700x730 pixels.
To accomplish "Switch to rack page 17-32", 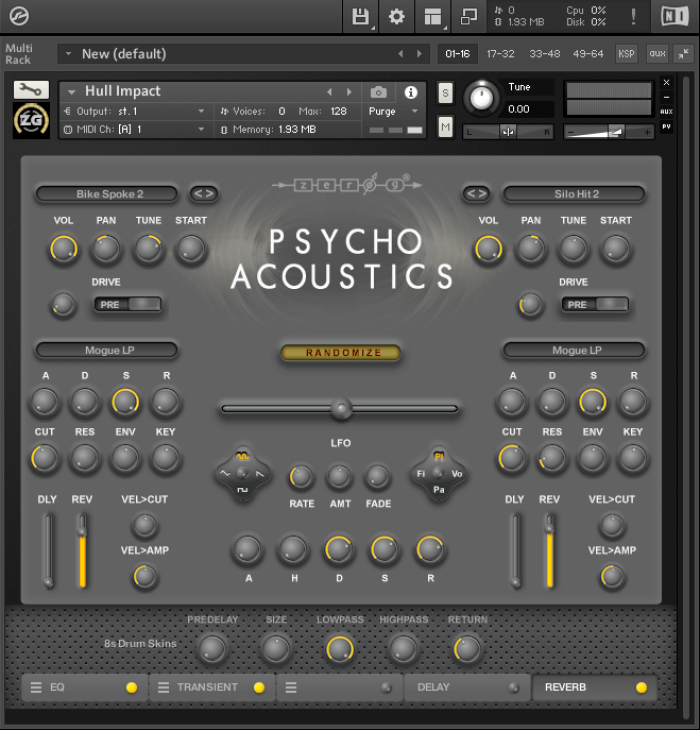I will (x=501, y=54).
